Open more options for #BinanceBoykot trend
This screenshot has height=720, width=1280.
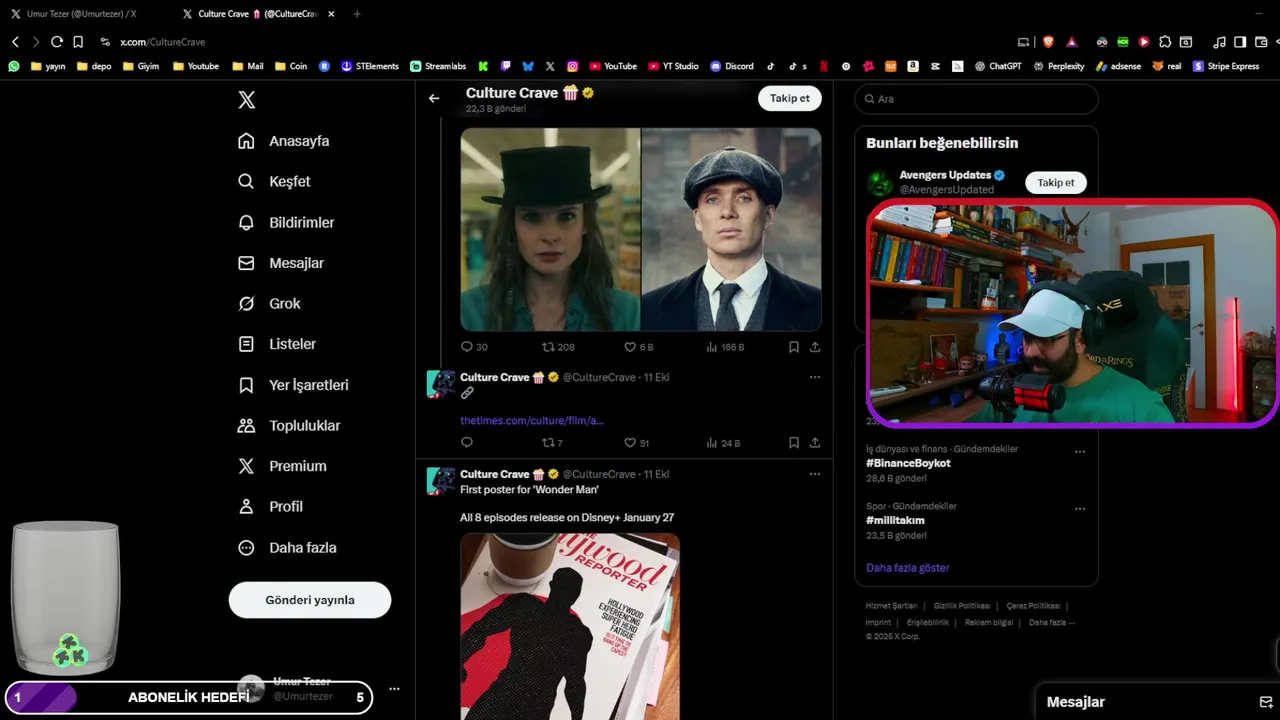[x=1080, y=452]
